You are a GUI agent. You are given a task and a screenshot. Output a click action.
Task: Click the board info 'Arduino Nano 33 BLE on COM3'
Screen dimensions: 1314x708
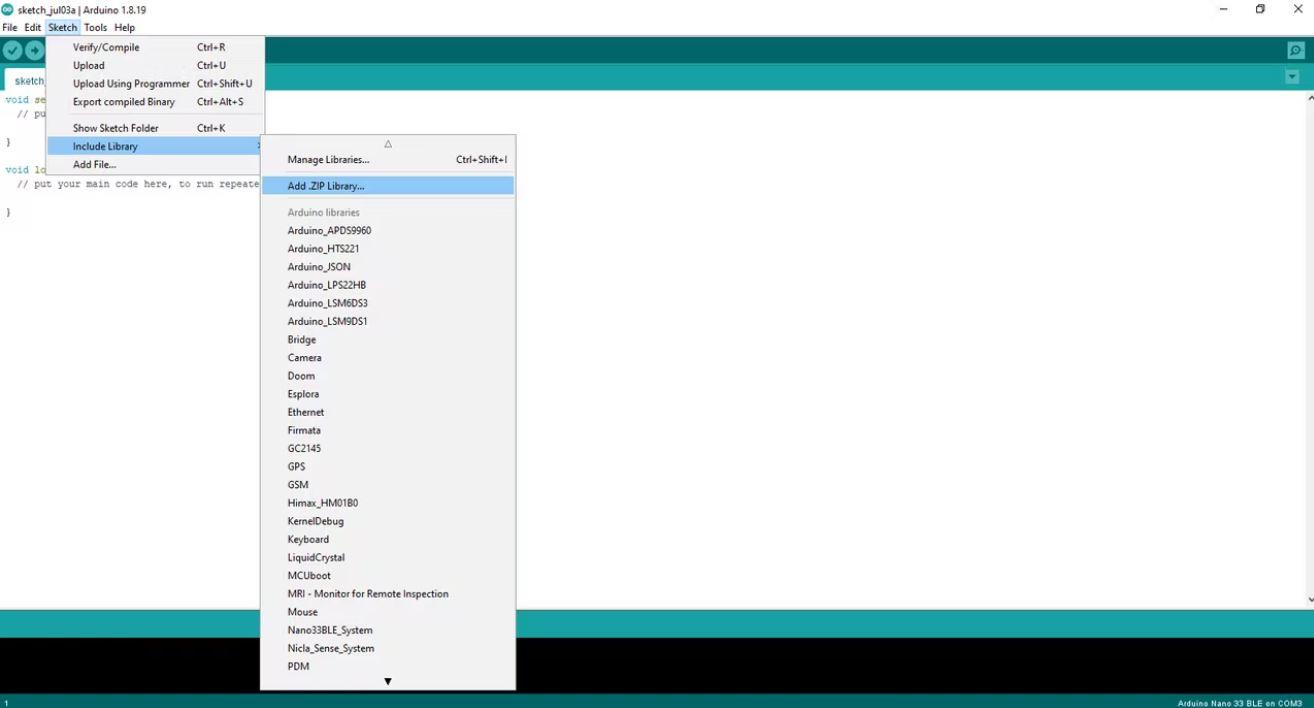tap(1240, 703)
